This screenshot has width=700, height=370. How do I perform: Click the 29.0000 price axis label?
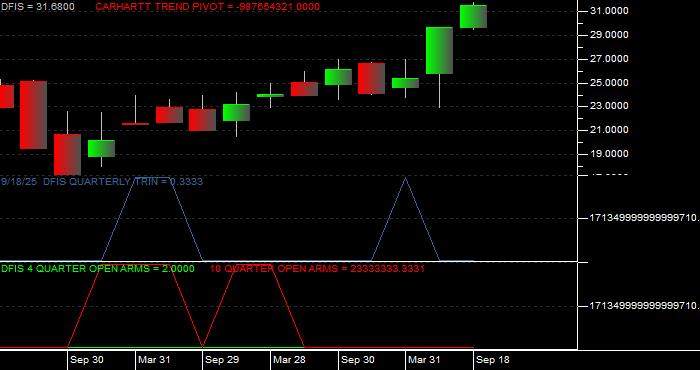click(609, 35)
